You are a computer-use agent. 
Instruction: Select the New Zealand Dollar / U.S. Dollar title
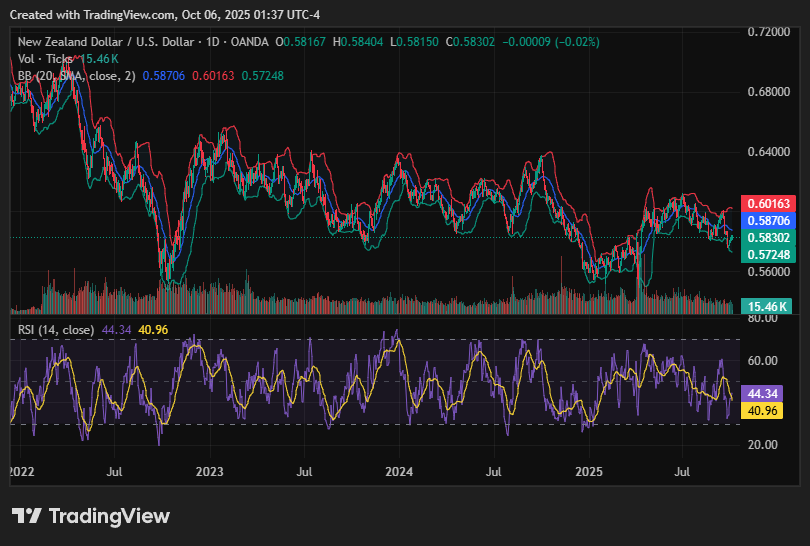pyautogui.click(x=108, y=42)
